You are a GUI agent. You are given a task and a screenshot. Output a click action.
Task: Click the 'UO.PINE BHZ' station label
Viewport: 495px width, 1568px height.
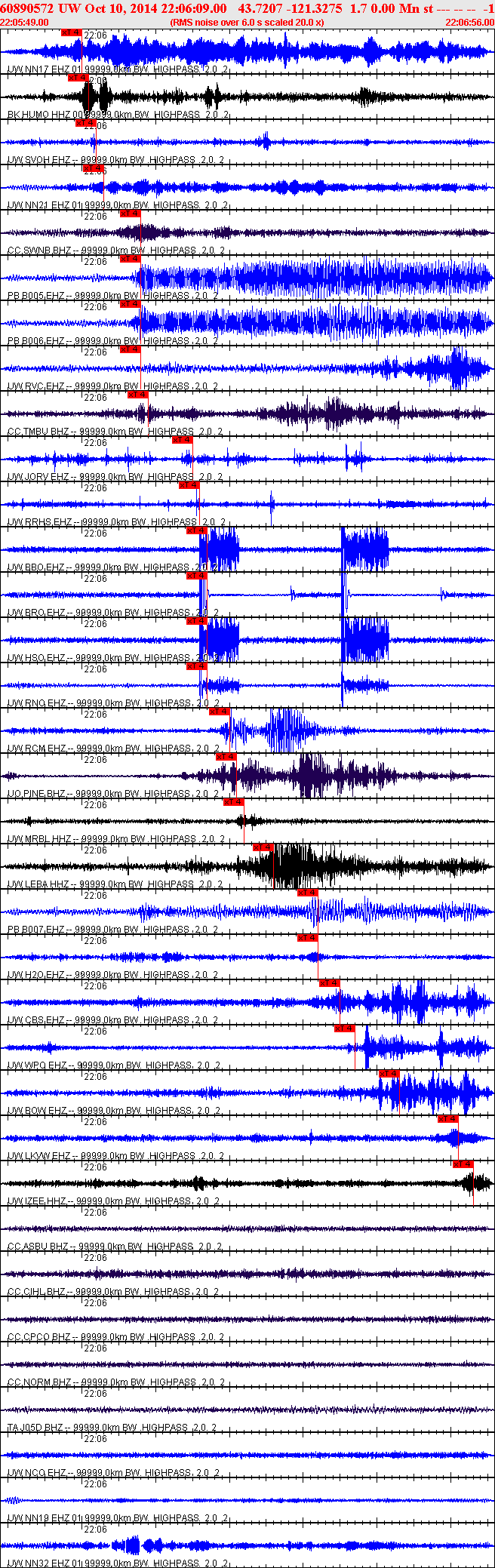click(37, 794)
